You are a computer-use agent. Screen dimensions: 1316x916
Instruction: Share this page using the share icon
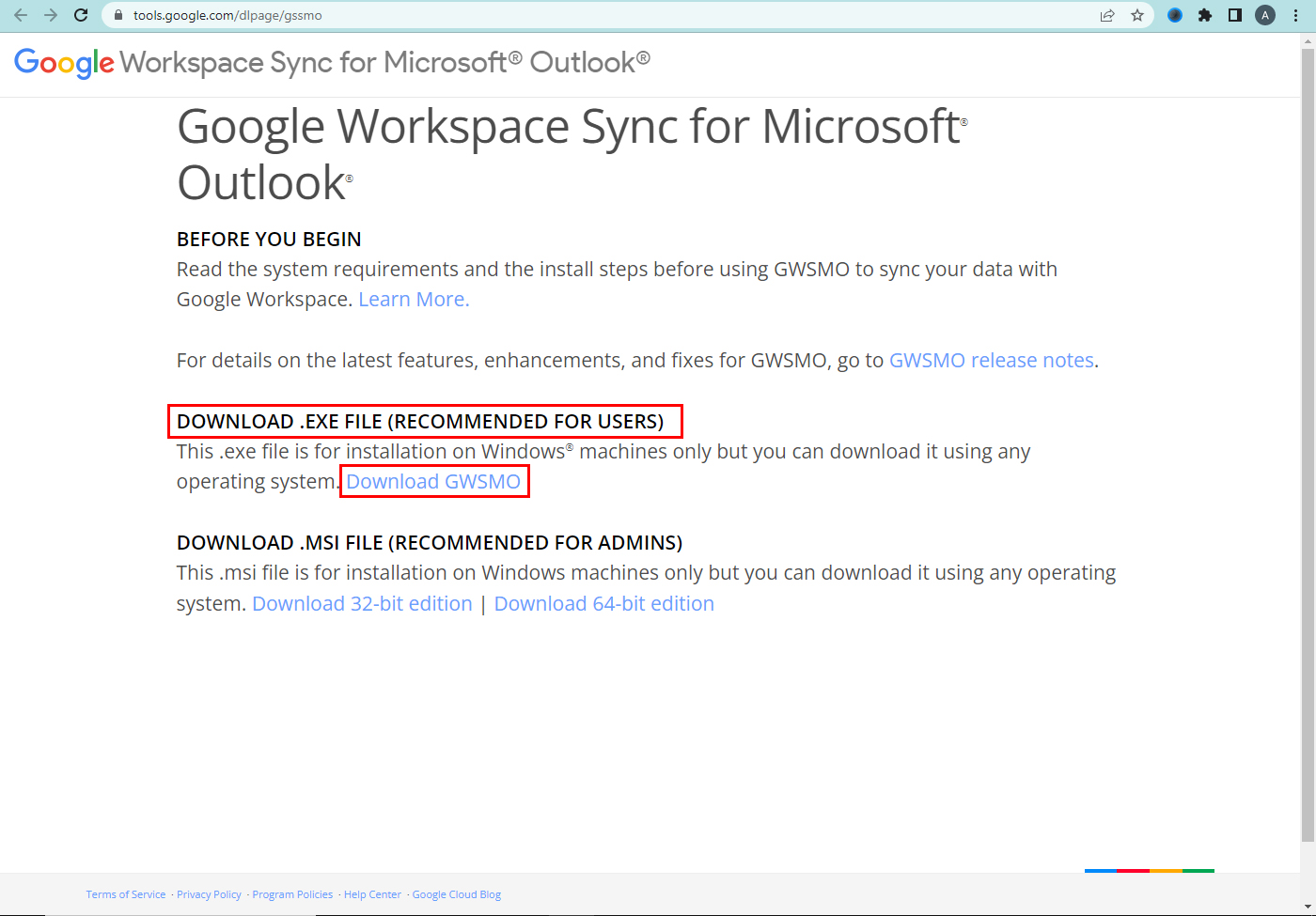pos(1107,15)
